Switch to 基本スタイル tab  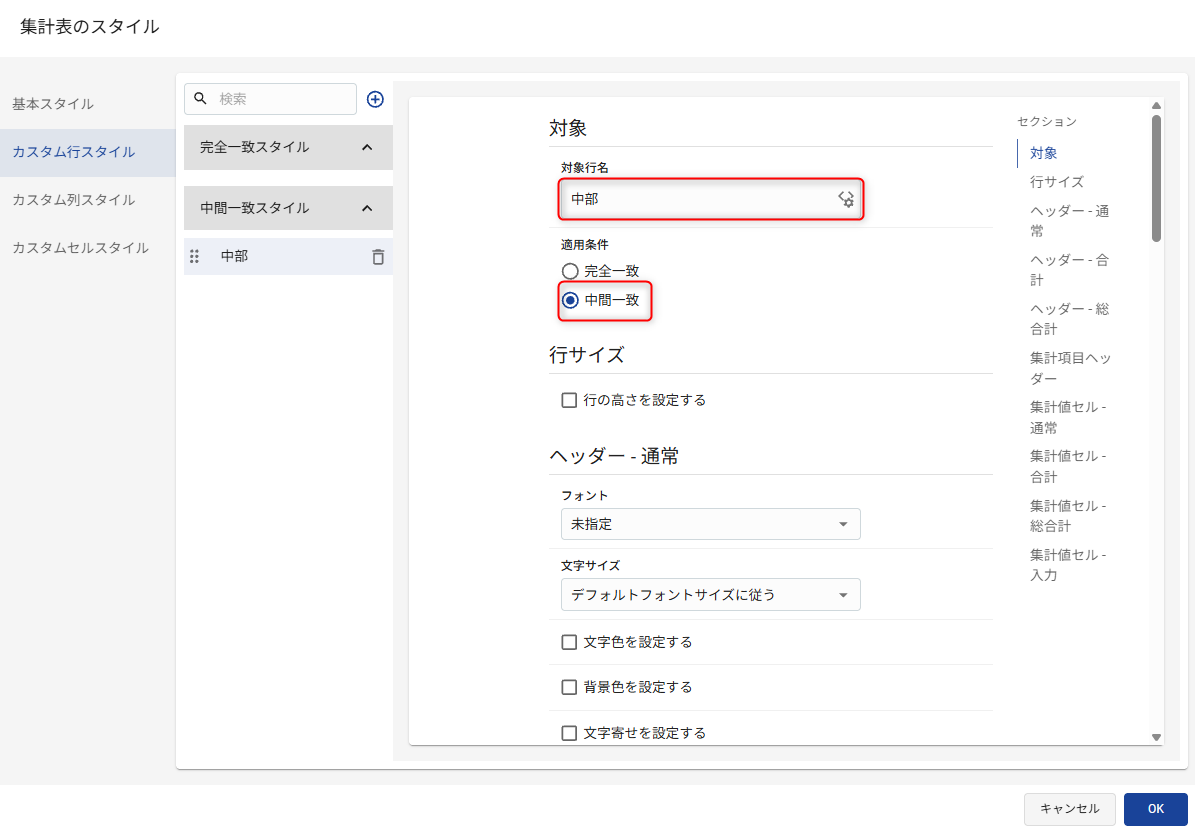click(53, 104)
